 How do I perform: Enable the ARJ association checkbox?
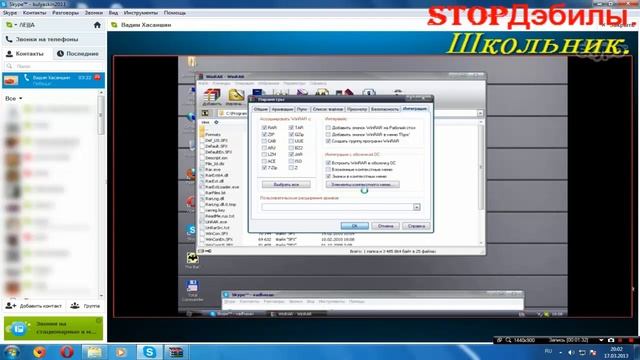click(264, 148)
